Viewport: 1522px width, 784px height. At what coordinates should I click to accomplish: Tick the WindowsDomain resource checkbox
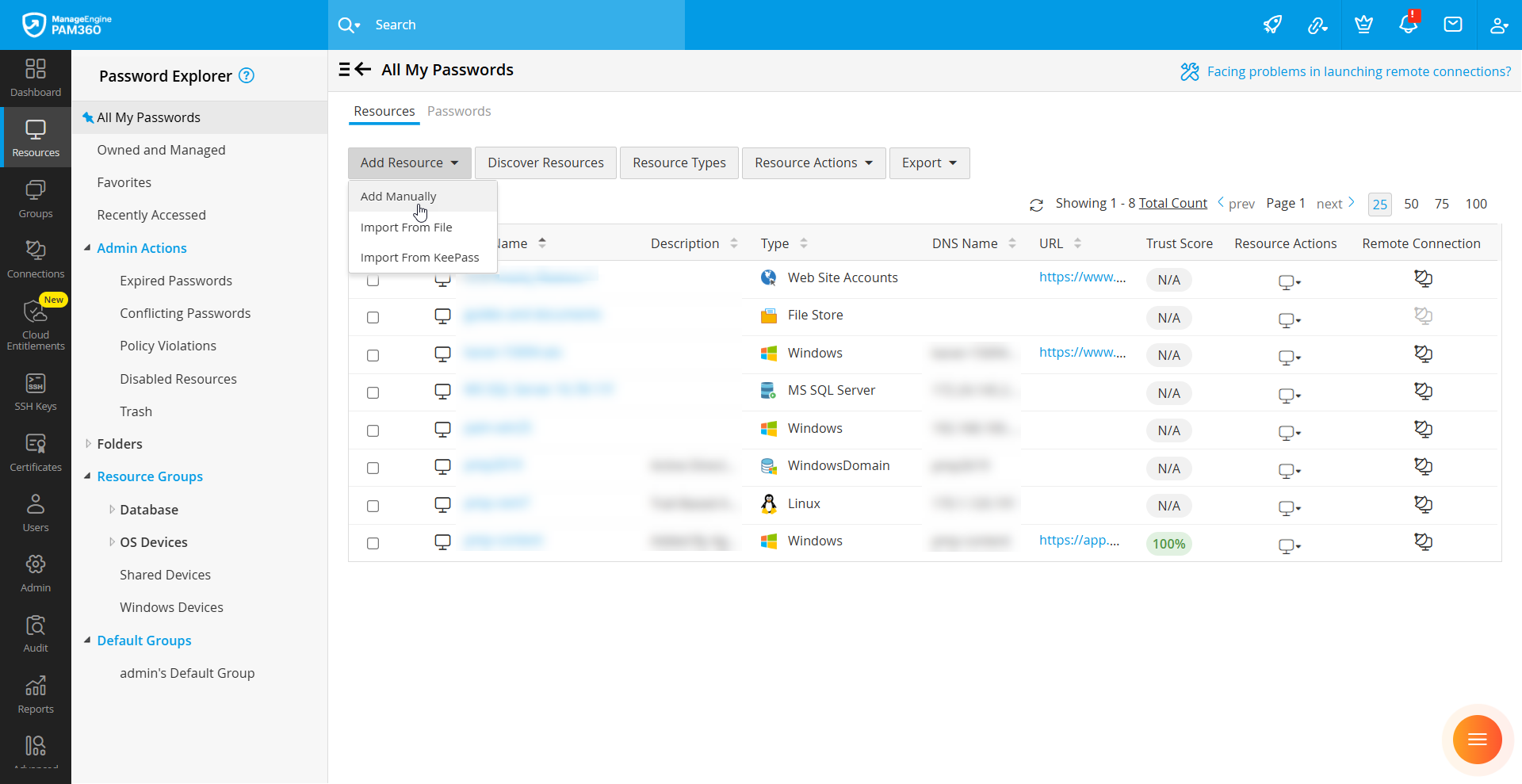pyautogui.click(x=373, y=468)
